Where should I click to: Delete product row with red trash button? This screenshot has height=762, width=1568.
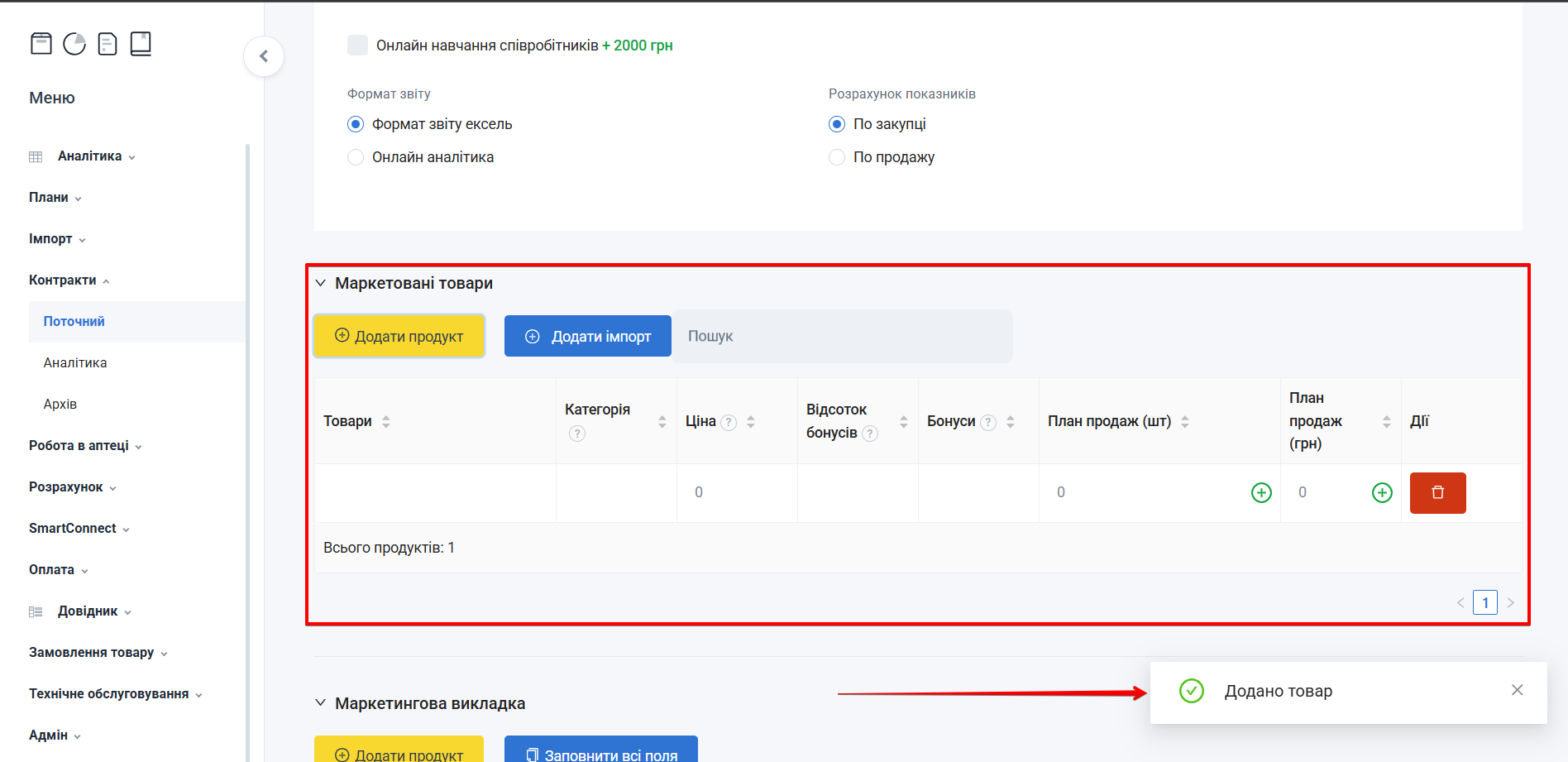coord(1437,493)
